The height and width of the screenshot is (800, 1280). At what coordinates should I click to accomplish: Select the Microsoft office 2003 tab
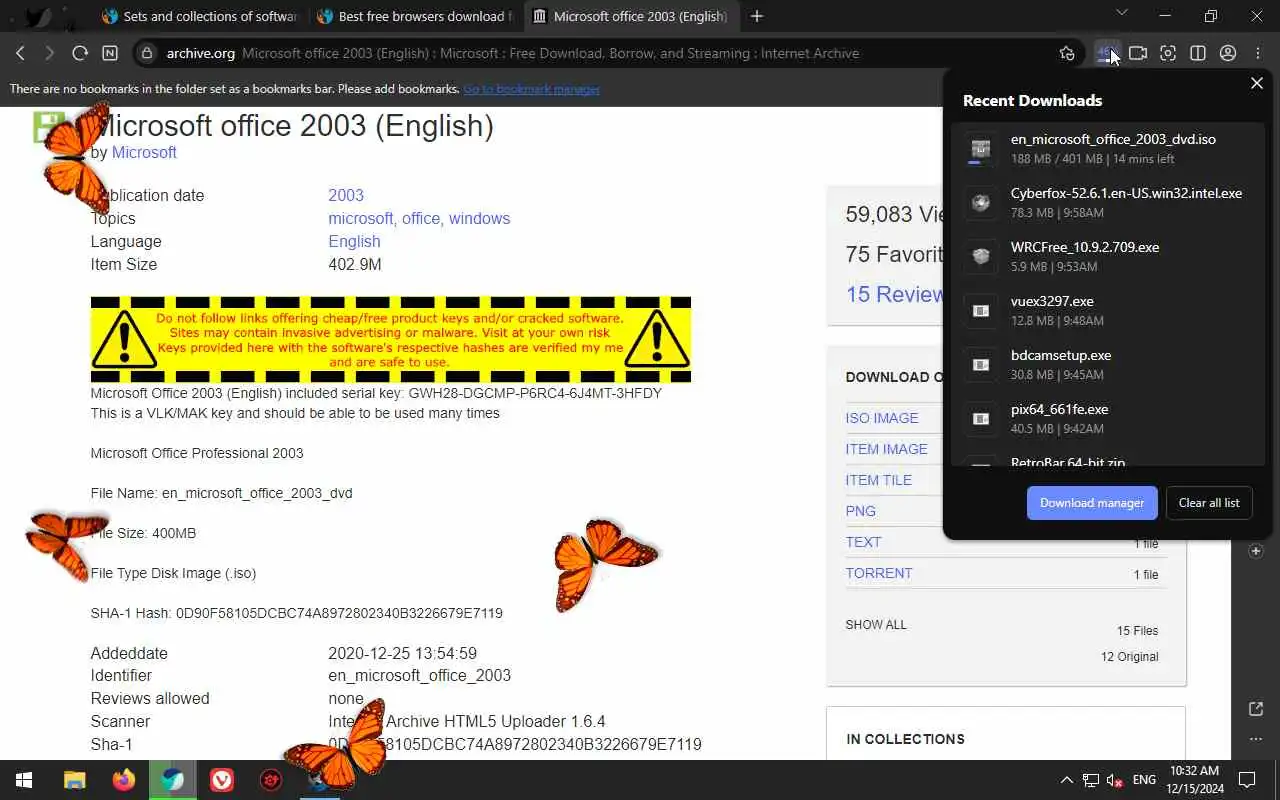[x=631, y=16]
